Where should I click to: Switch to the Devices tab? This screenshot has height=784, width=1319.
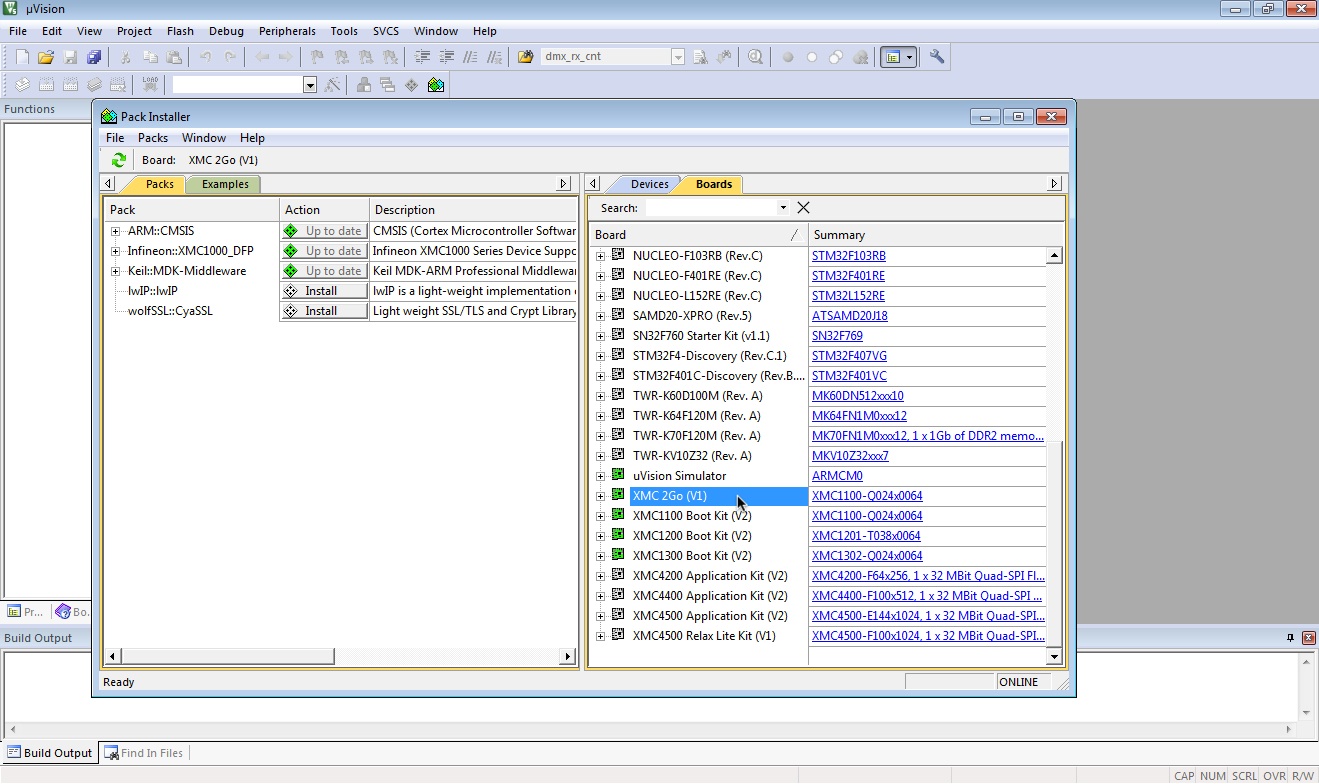[649, 184]
